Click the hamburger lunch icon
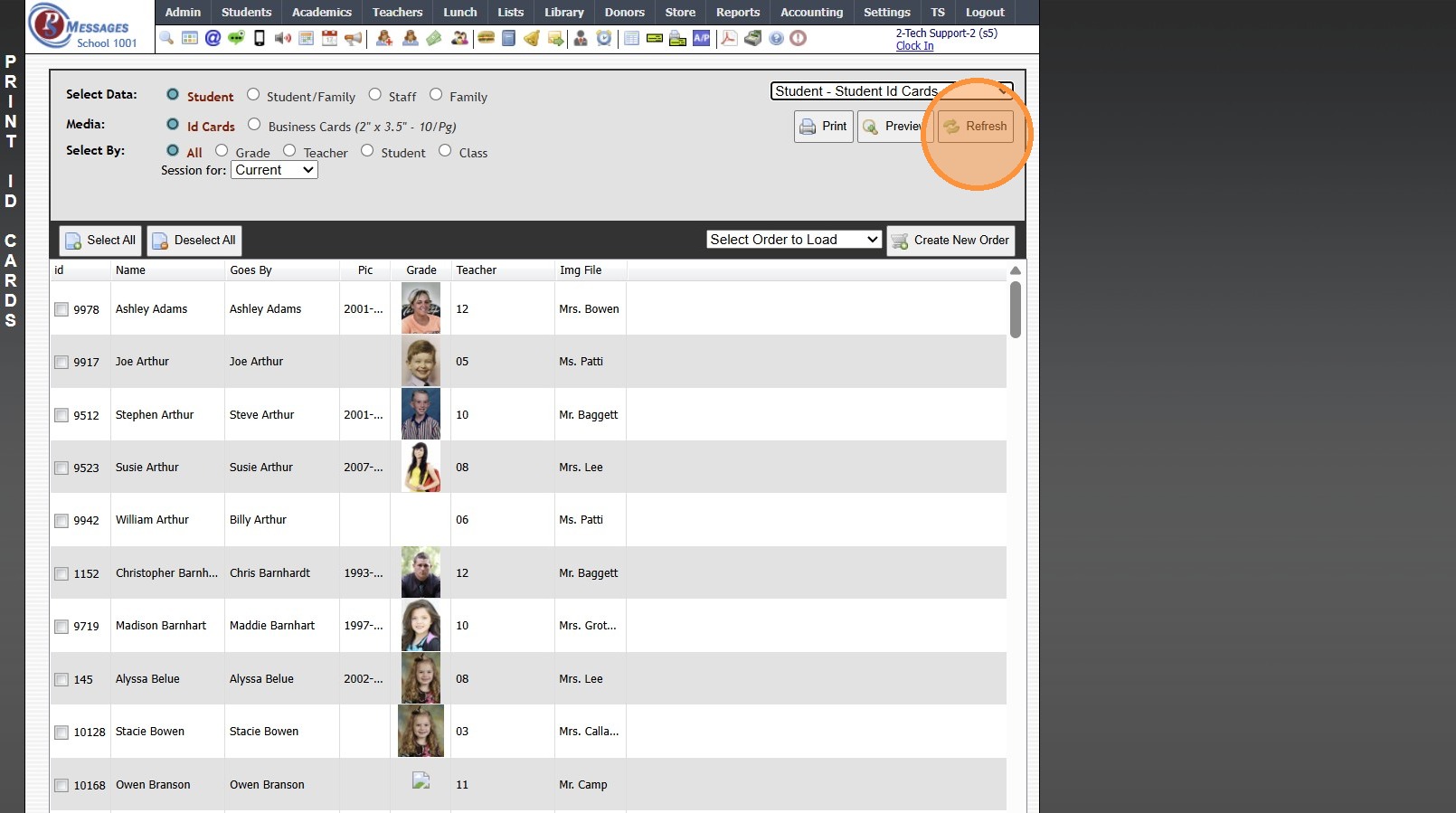 [486, 38]
